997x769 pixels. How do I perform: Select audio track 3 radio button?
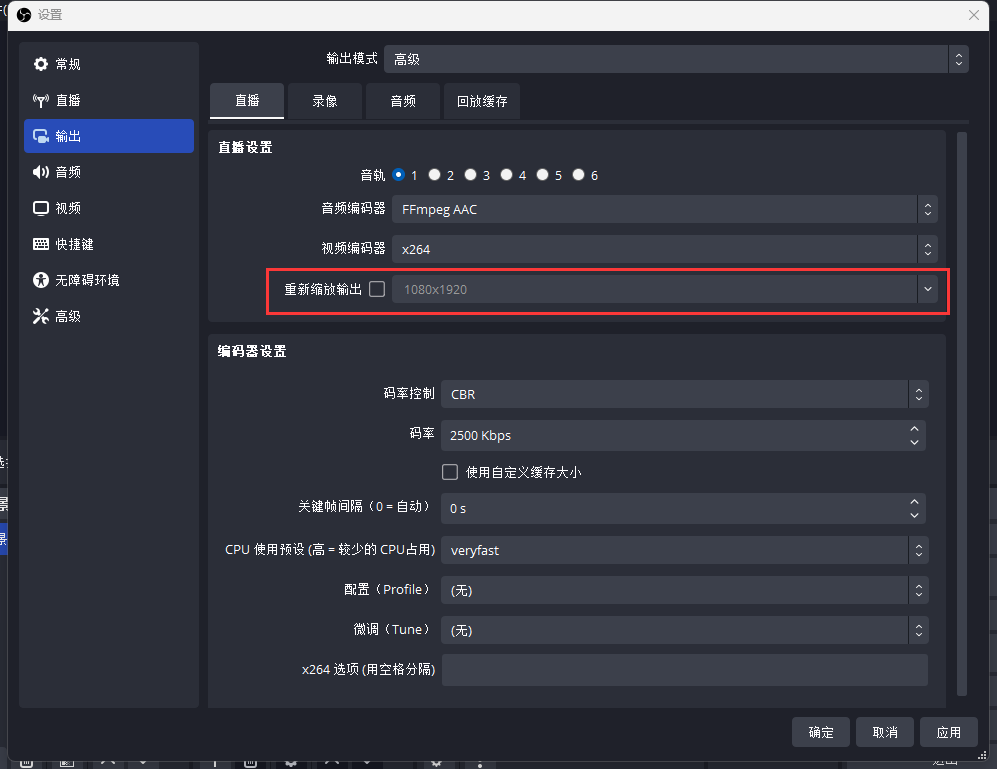click(470, 174)
